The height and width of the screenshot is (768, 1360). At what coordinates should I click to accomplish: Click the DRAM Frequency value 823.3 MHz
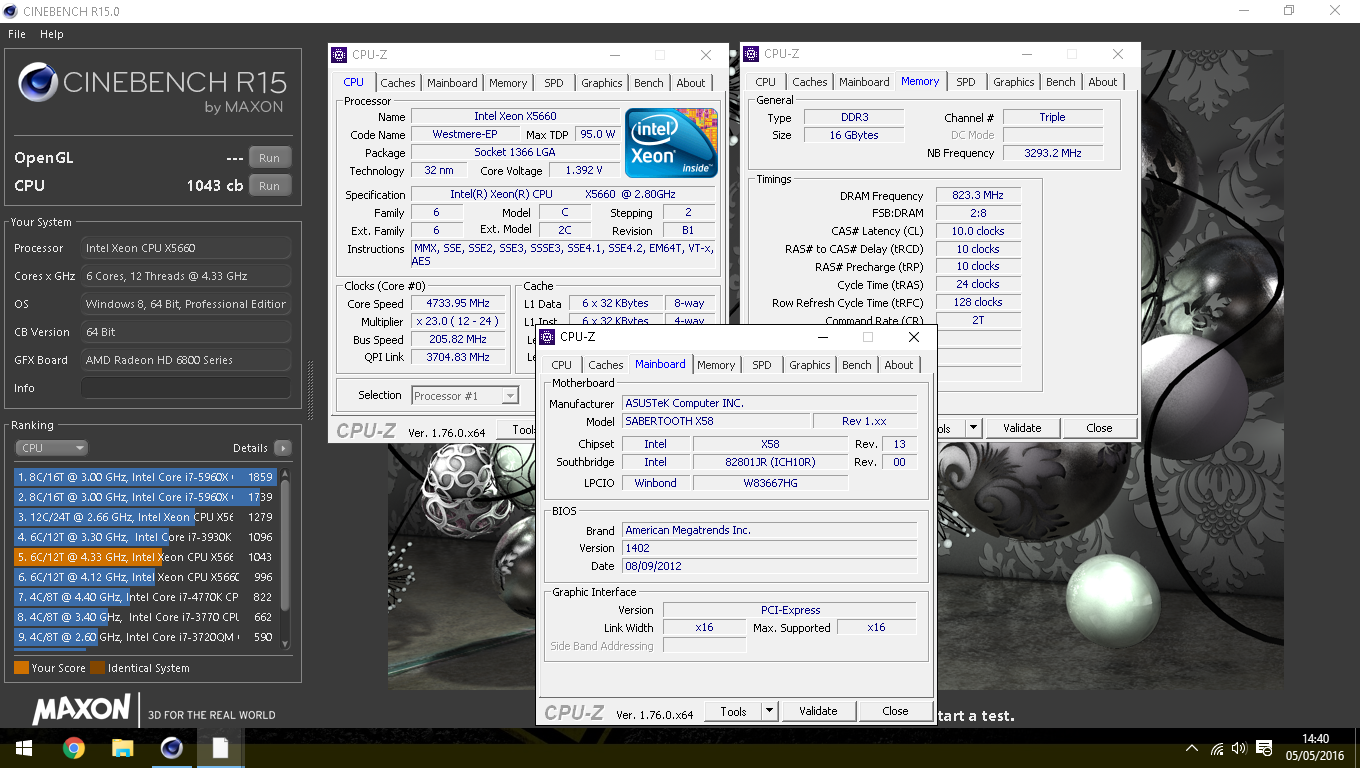pos(978,195)
